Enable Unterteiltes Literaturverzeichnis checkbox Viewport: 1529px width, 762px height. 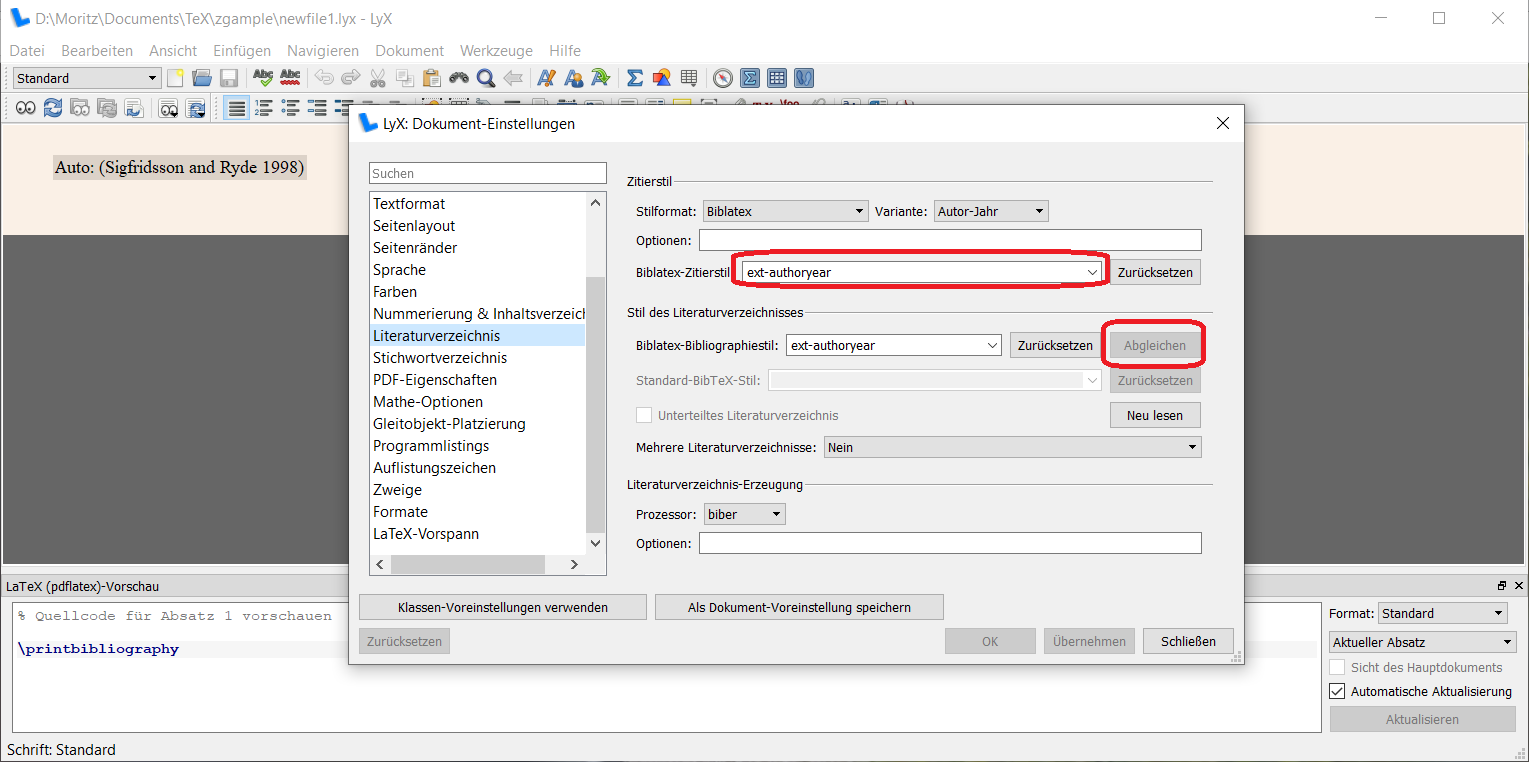(x=645, y=415)
